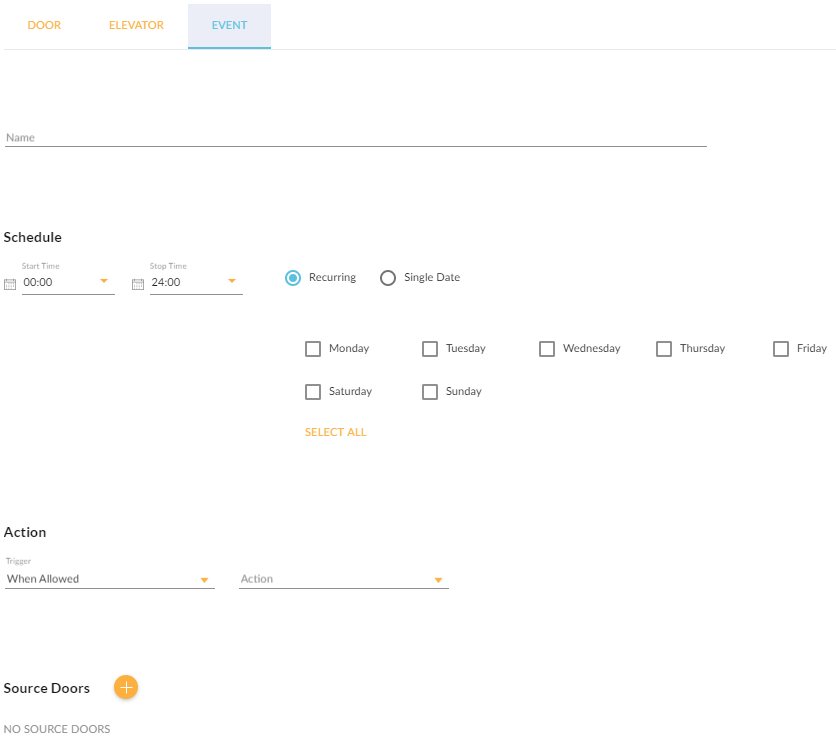Image resolution: width=836 pixels, height=738 pixels.
Task: Enable the Sunday checkbox
Action: (430, 392)
